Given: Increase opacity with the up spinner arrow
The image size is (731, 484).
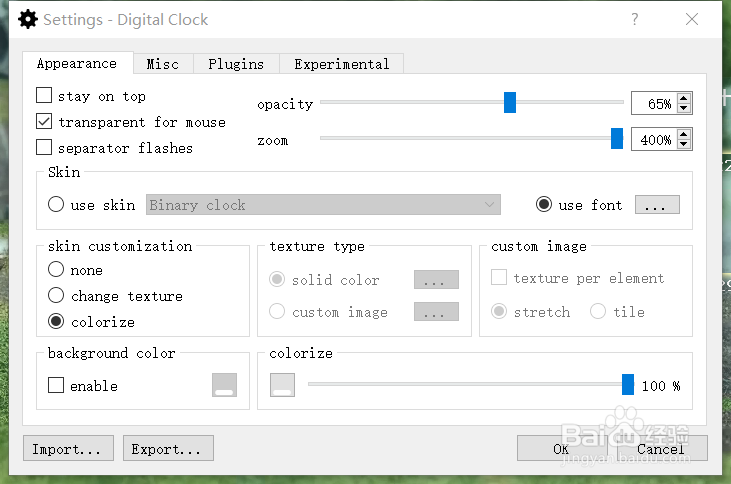Looking at the screenshot, I should (684, 97).
